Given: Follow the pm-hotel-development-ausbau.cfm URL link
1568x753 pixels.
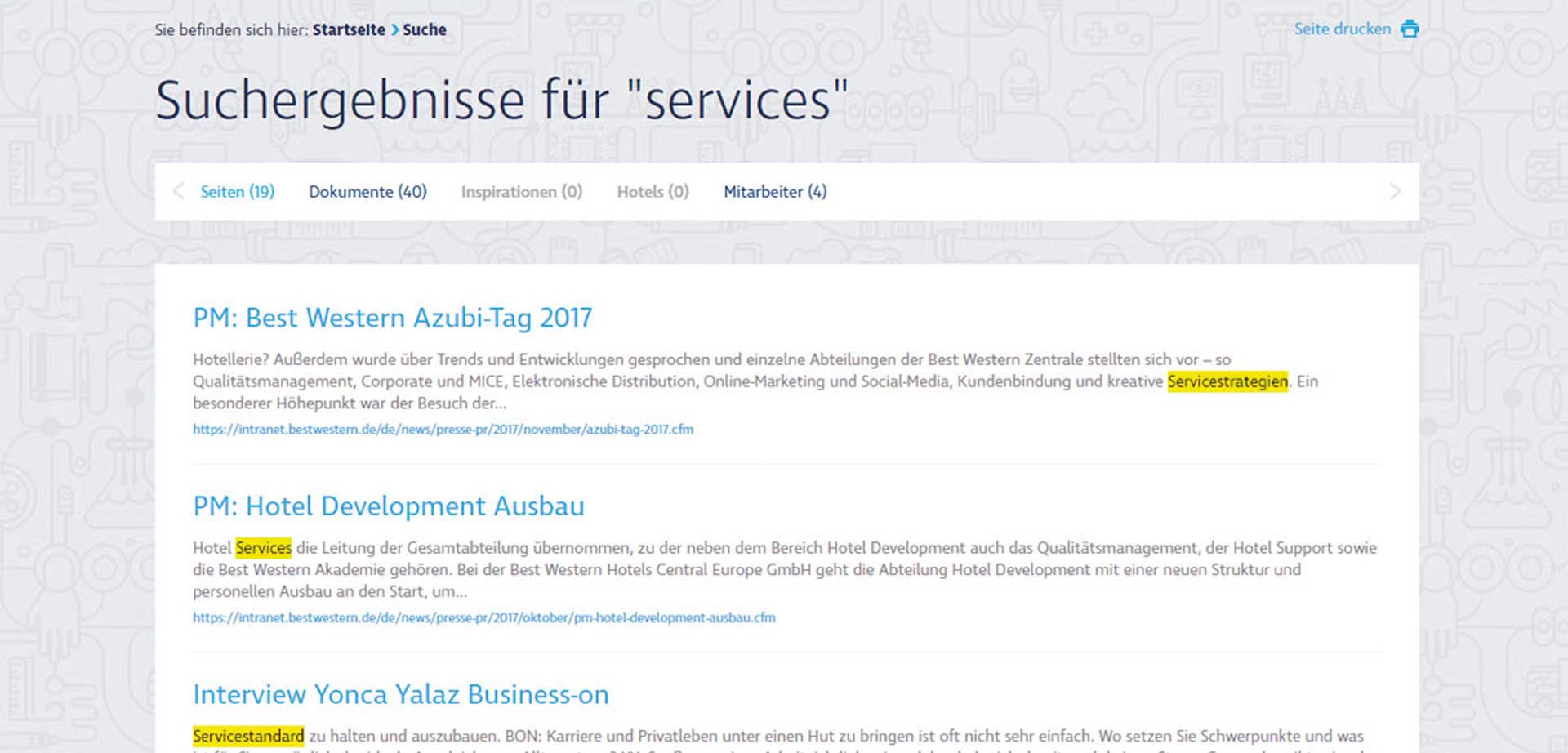Looking at the screenshot, I should tap(483, 618).
